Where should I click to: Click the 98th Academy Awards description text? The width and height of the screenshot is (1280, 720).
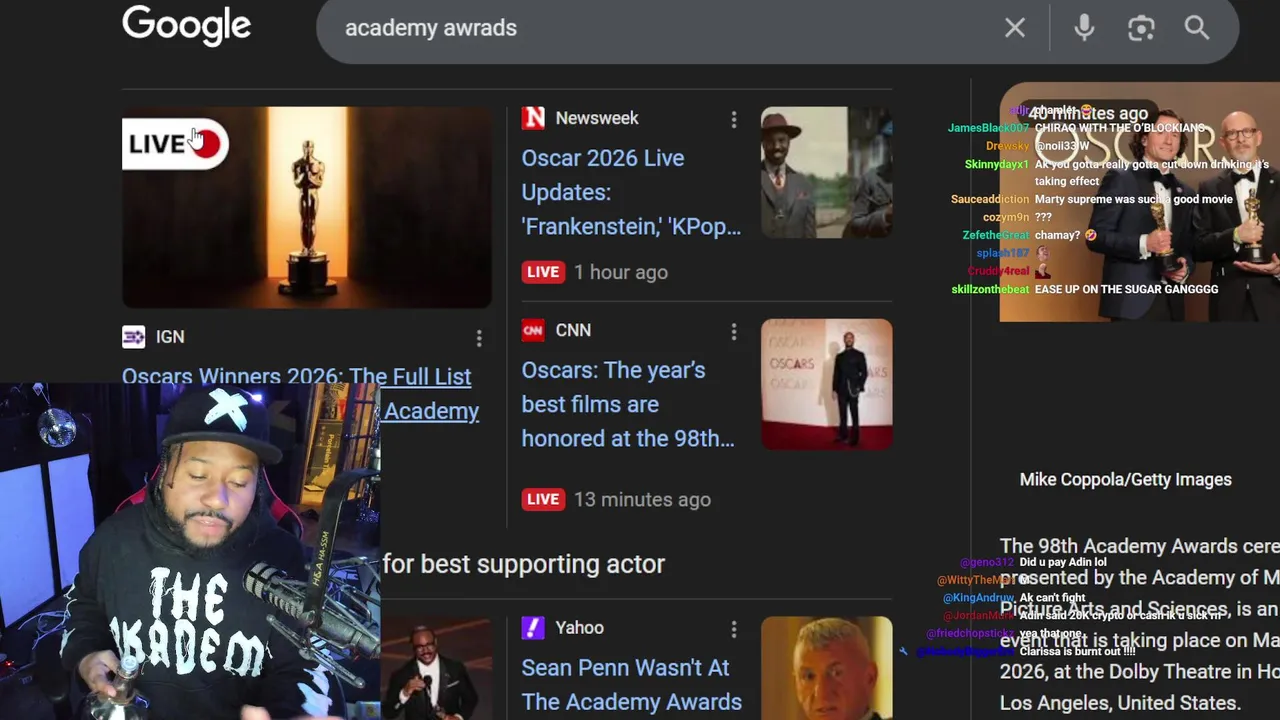pos(1140,625)
